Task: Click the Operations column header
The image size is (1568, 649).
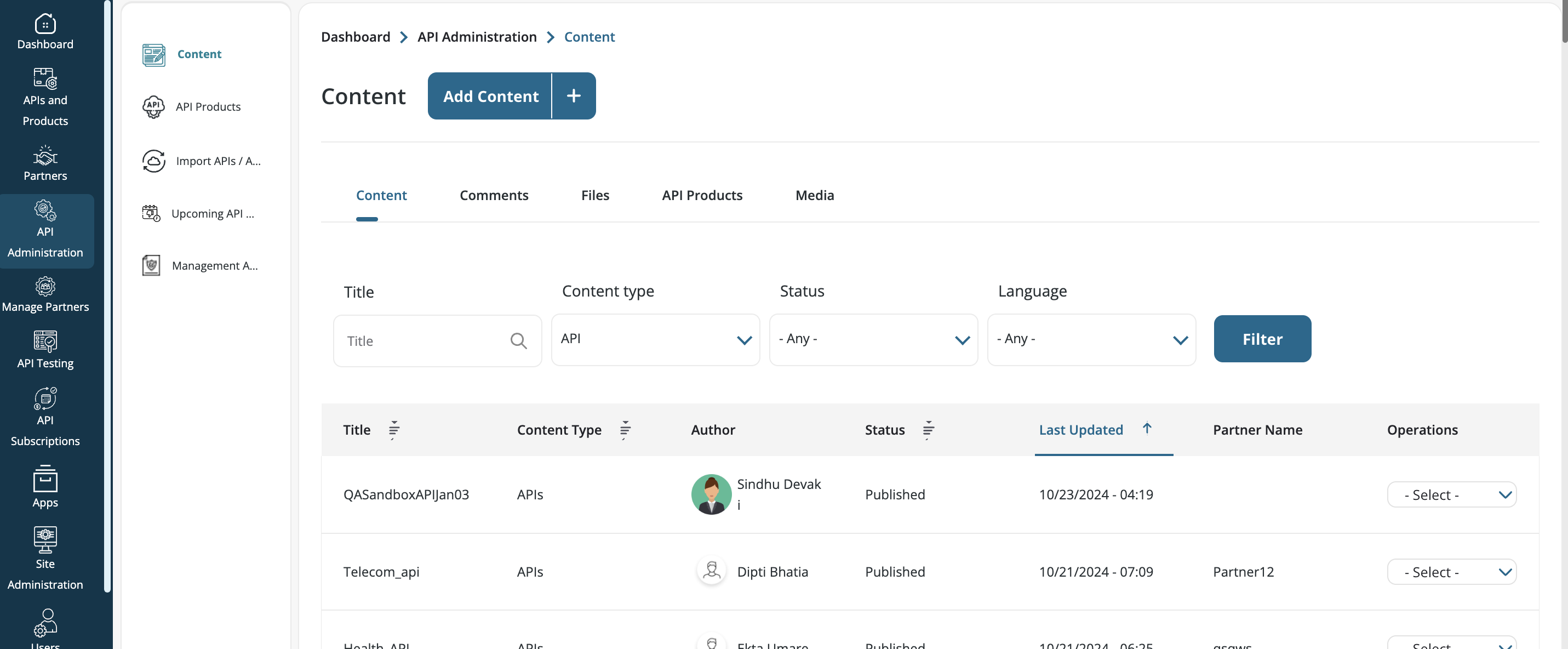Action: [1422, 430]
